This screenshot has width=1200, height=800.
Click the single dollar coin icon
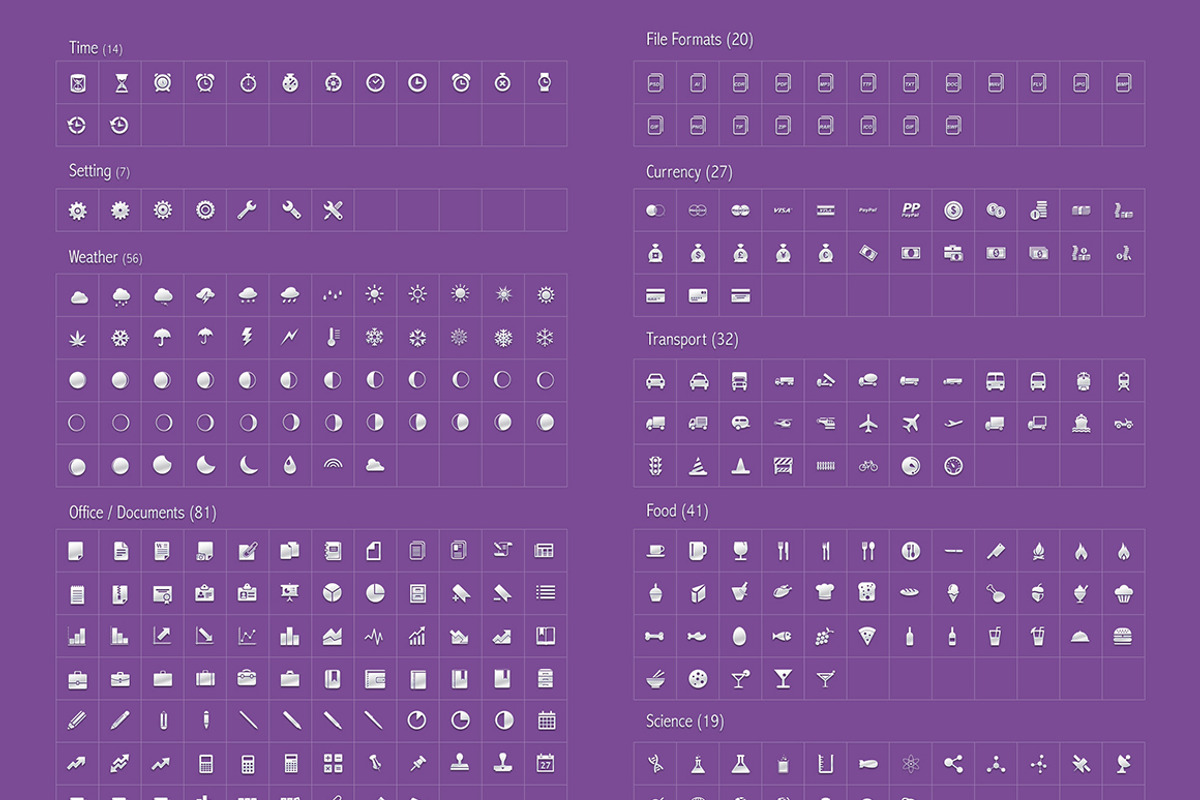(x=953, y=210)
